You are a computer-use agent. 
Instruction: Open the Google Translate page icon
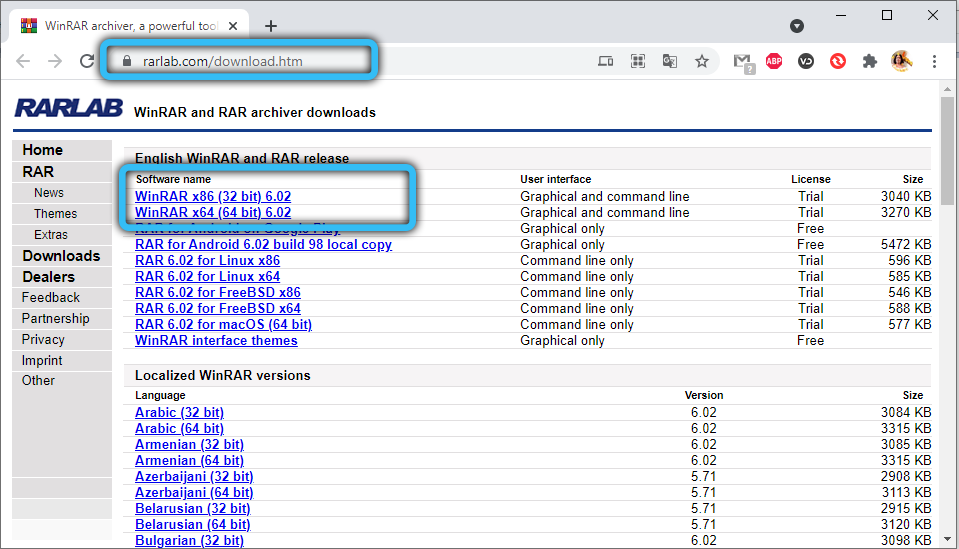(670, 61)
